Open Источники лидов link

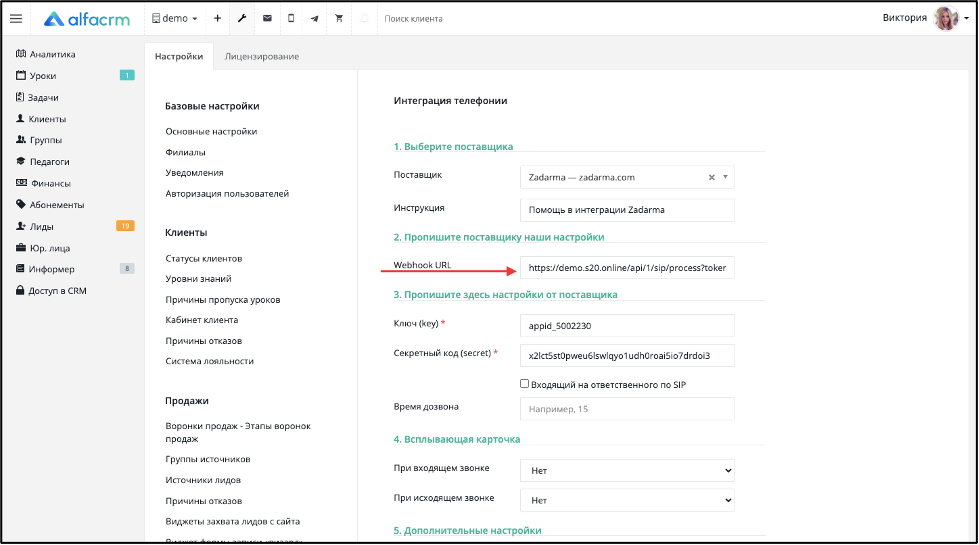pos(203,480)
